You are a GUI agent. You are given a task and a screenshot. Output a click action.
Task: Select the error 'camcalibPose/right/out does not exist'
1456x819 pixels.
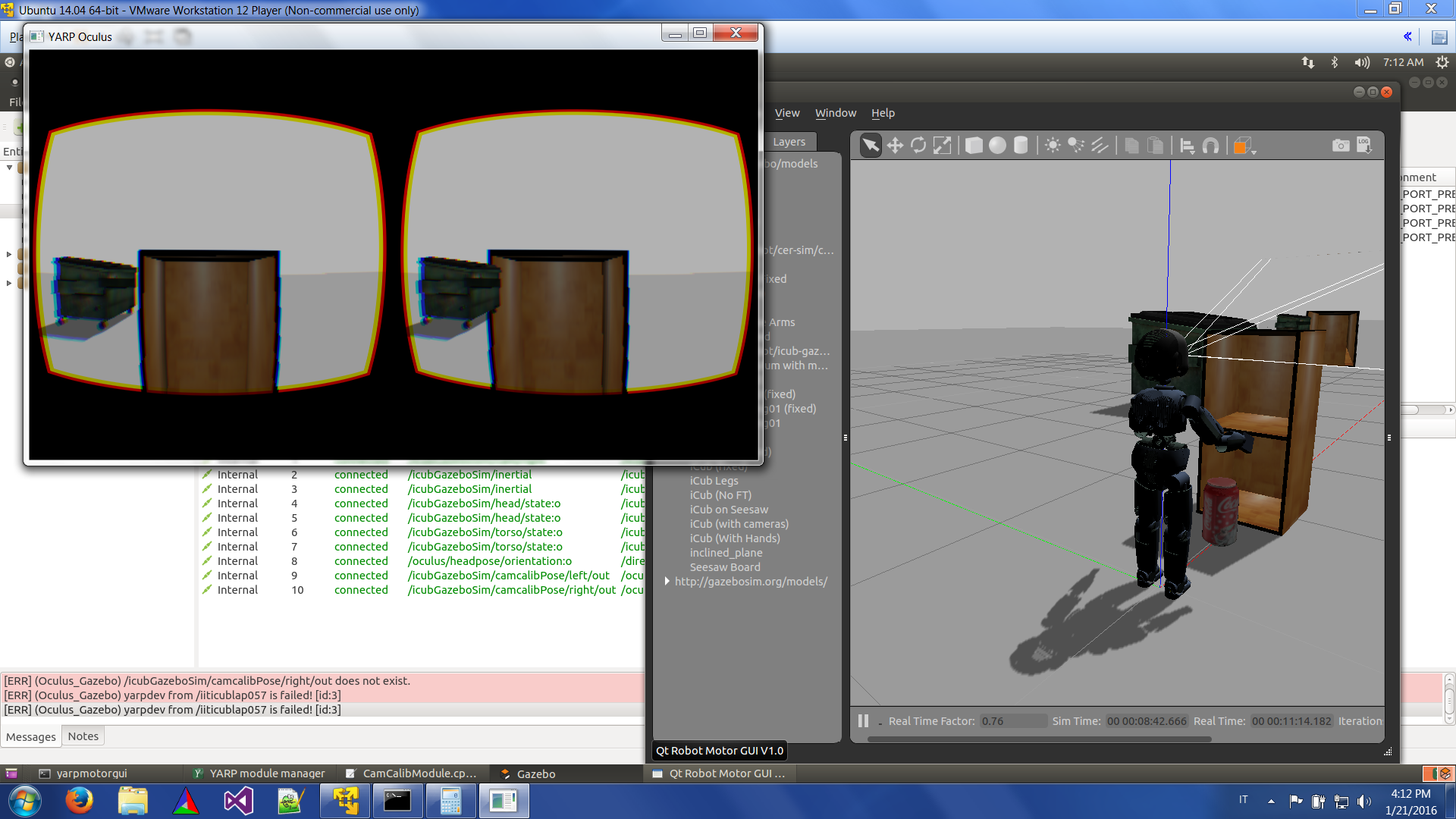tap(322, 681)
